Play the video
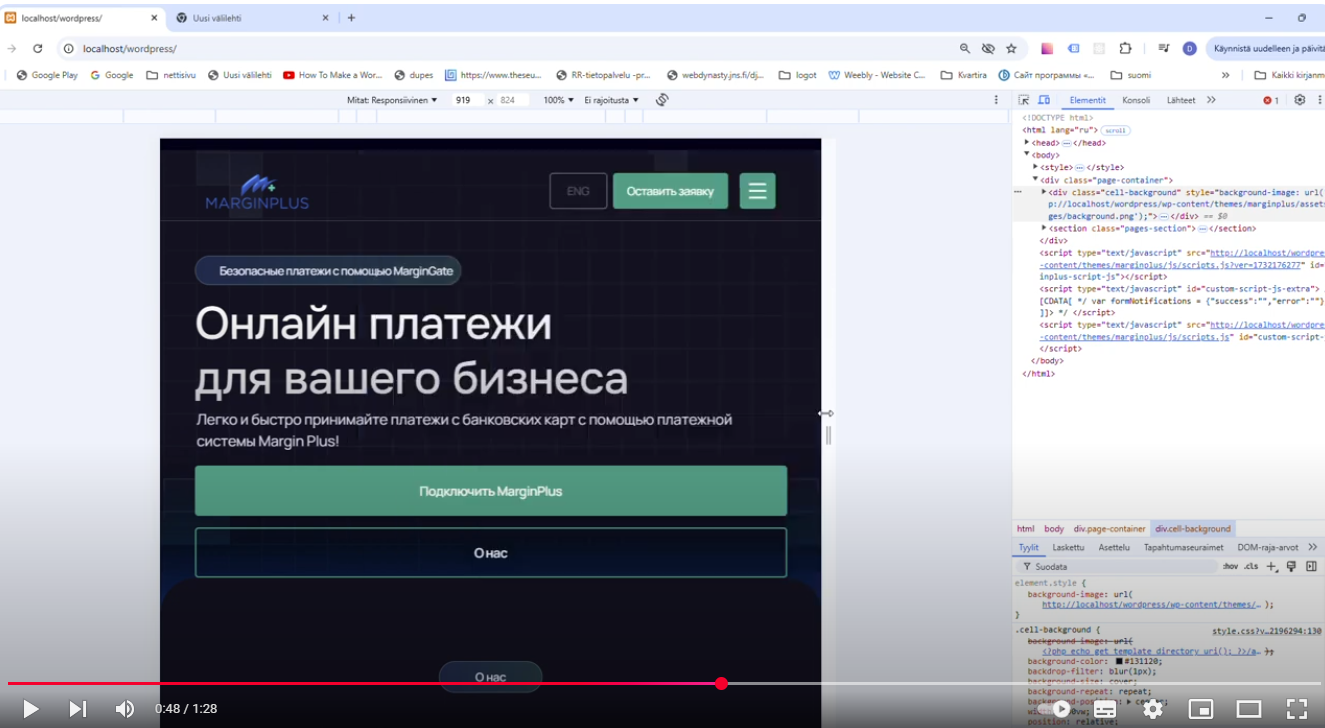This screenshot has height=728, width=1325. [30, 709]
